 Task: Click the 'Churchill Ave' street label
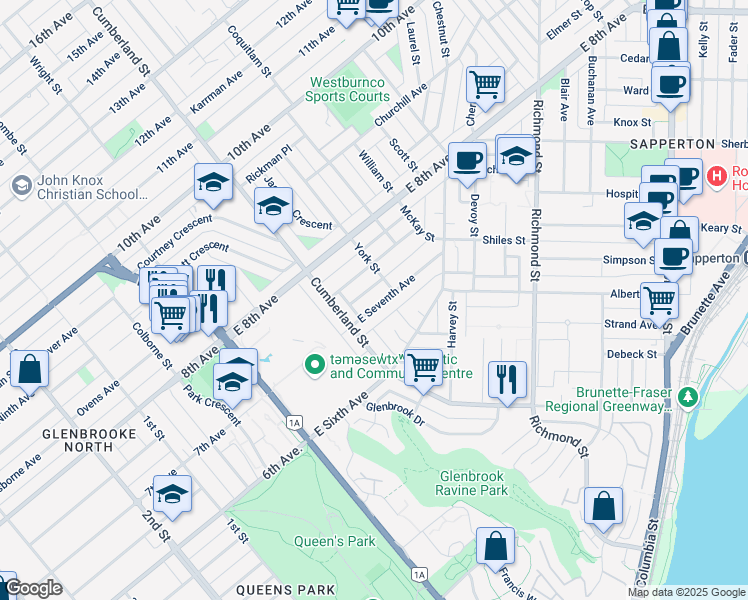(401, 105)
